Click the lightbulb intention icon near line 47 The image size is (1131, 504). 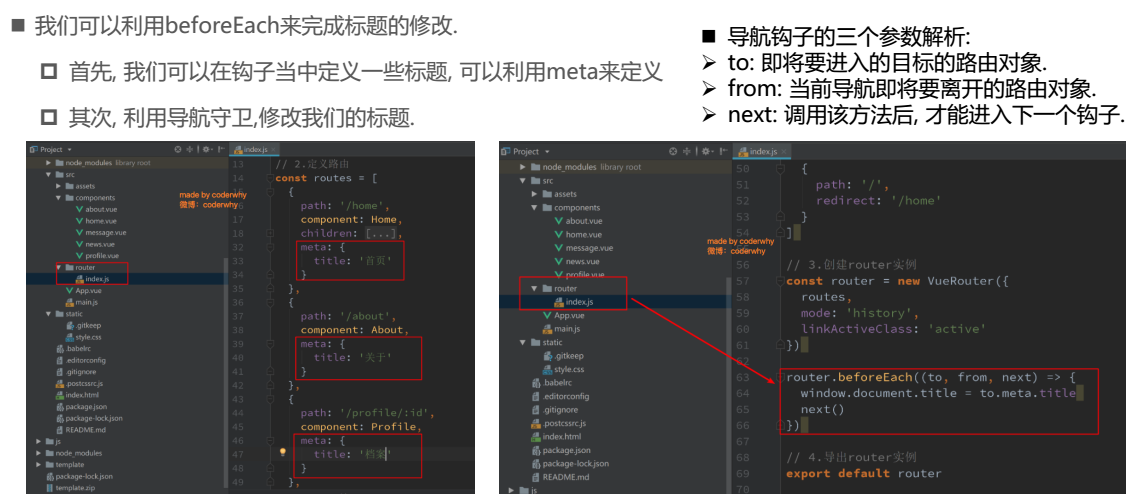pos(283,453)
